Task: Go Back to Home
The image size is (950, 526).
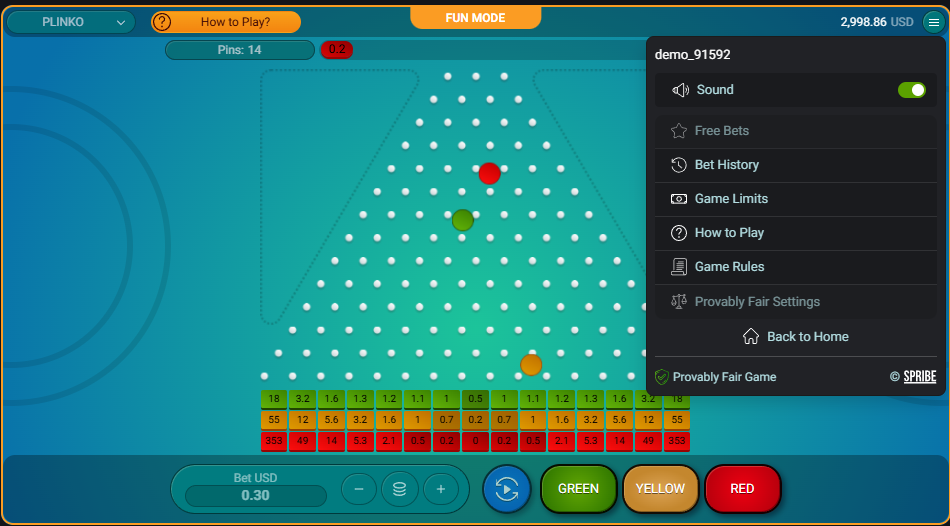Action: point(796,336)
